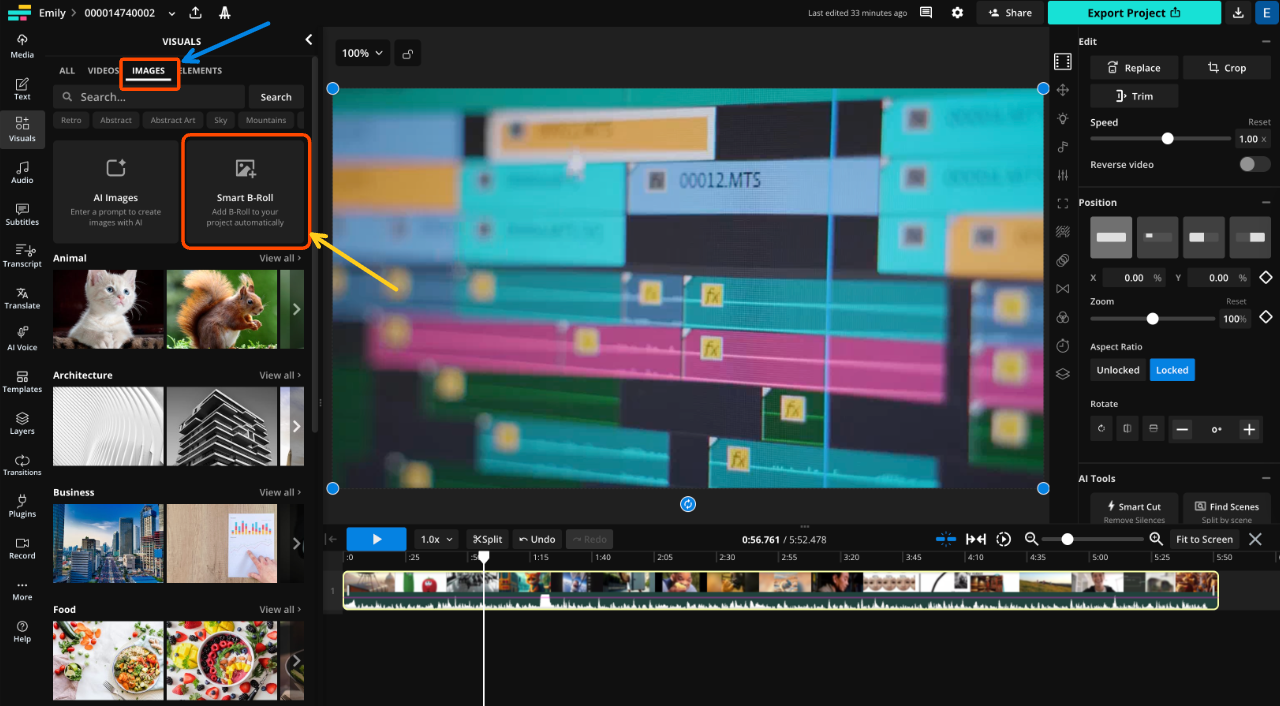Select the AI Voice tool
The height and width of the screenshot is (706, 1280).
pos(21,340)
